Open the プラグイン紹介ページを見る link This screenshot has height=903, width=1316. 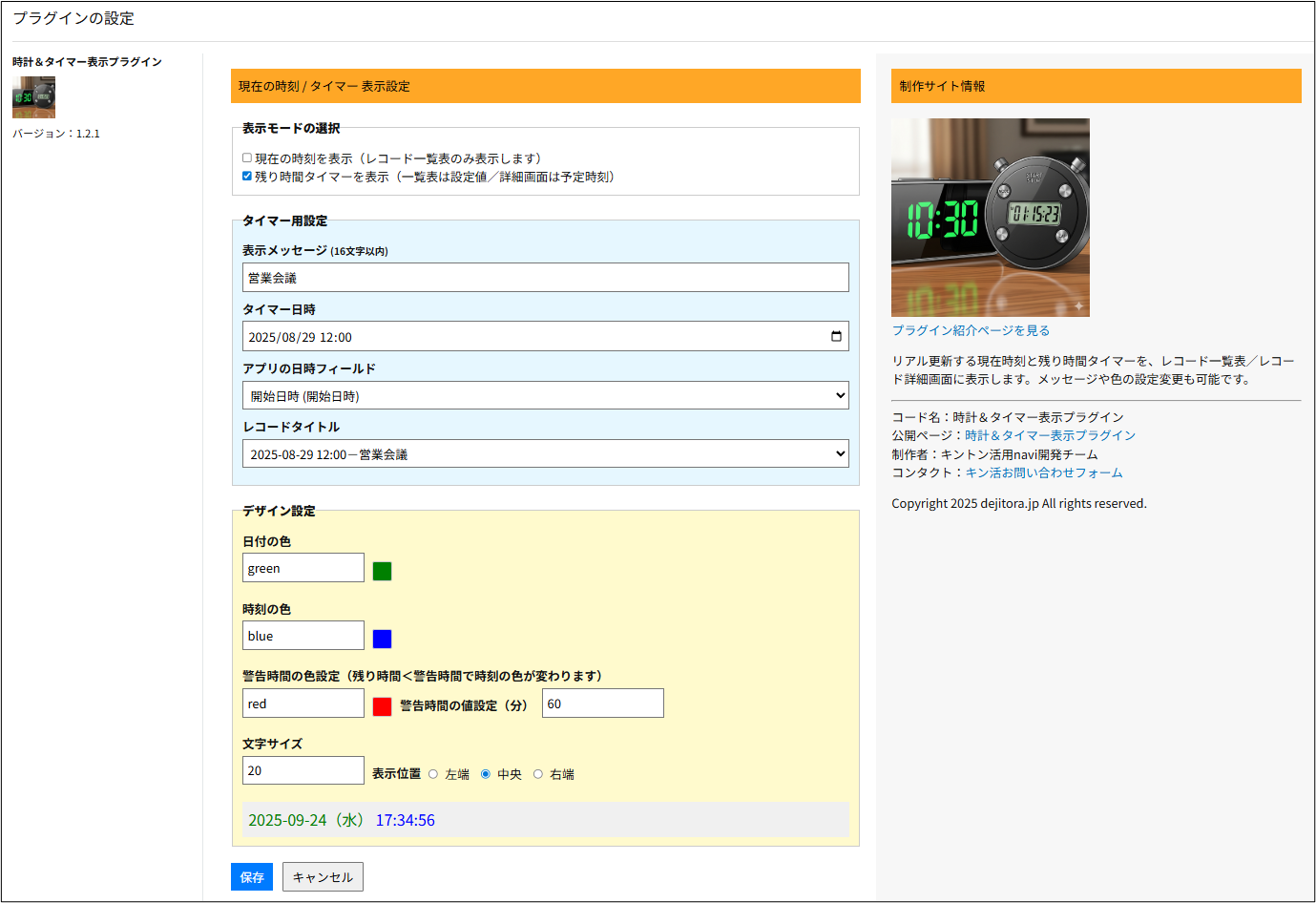click(971, 330)
